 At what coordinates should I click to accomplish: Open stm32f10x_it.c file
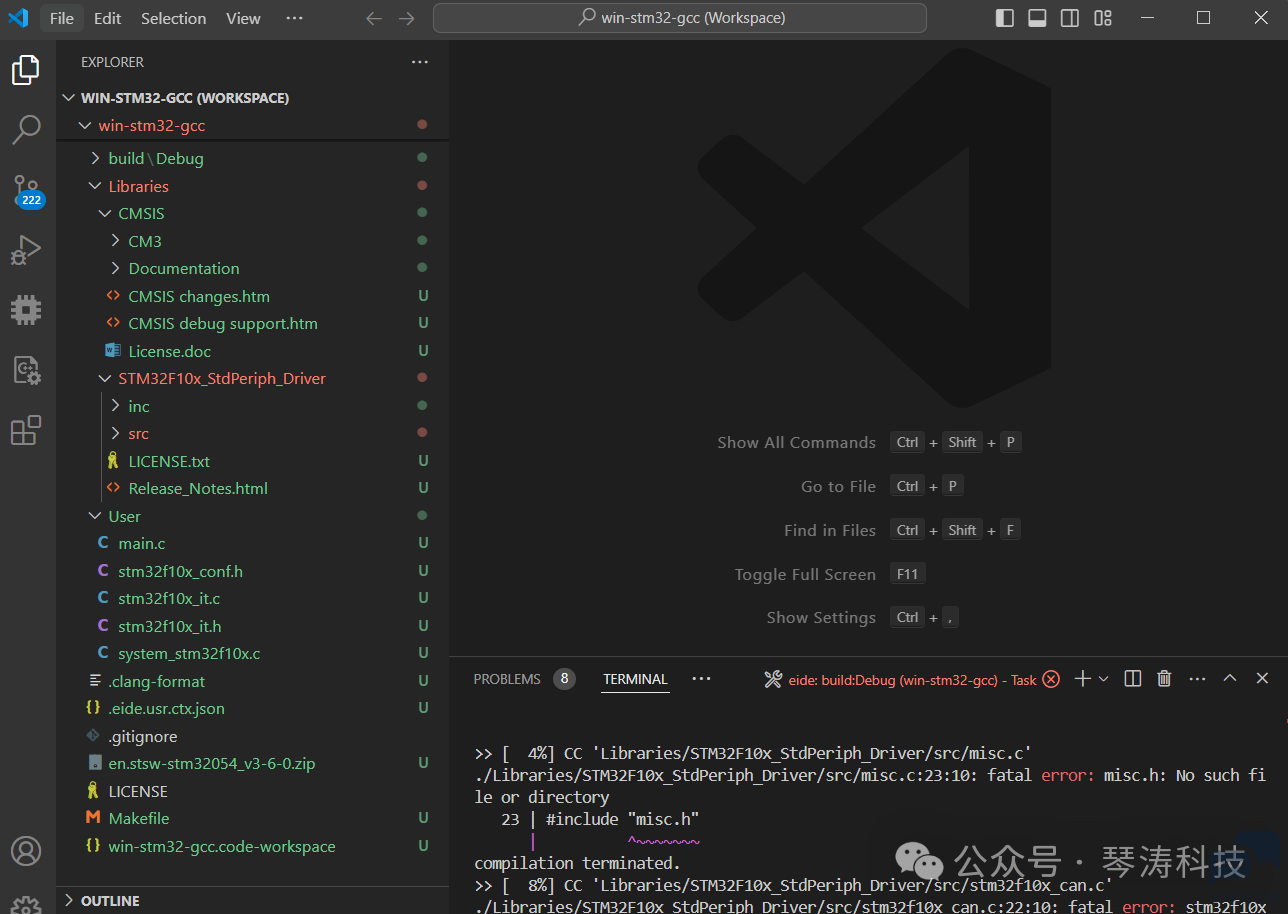coord(252,598)
